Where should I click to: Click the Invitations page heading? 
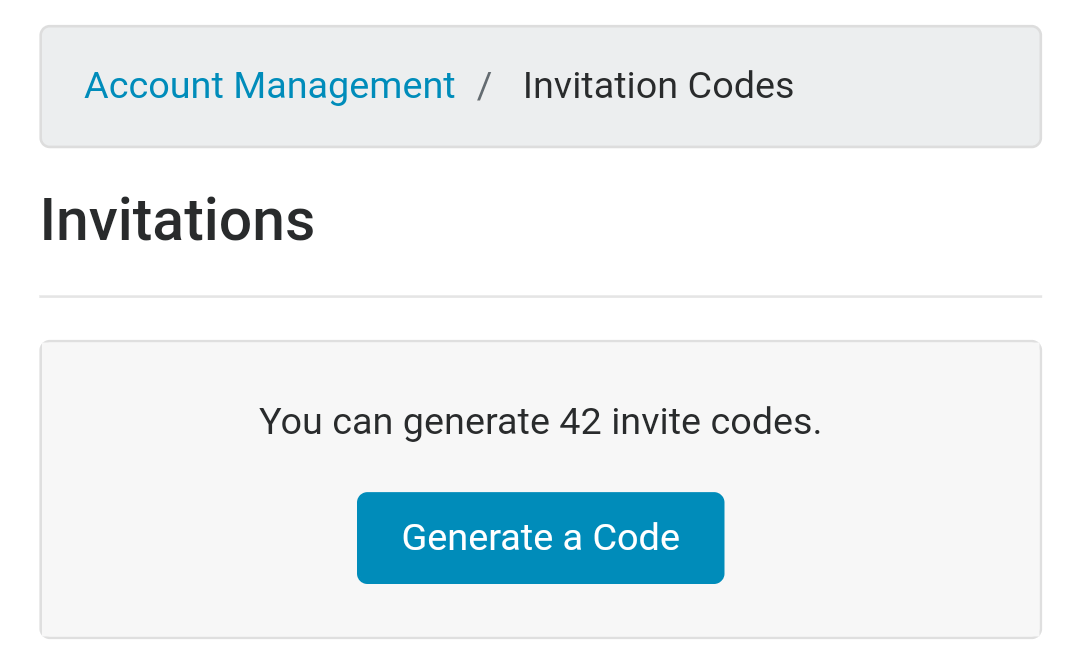[177, 221]
